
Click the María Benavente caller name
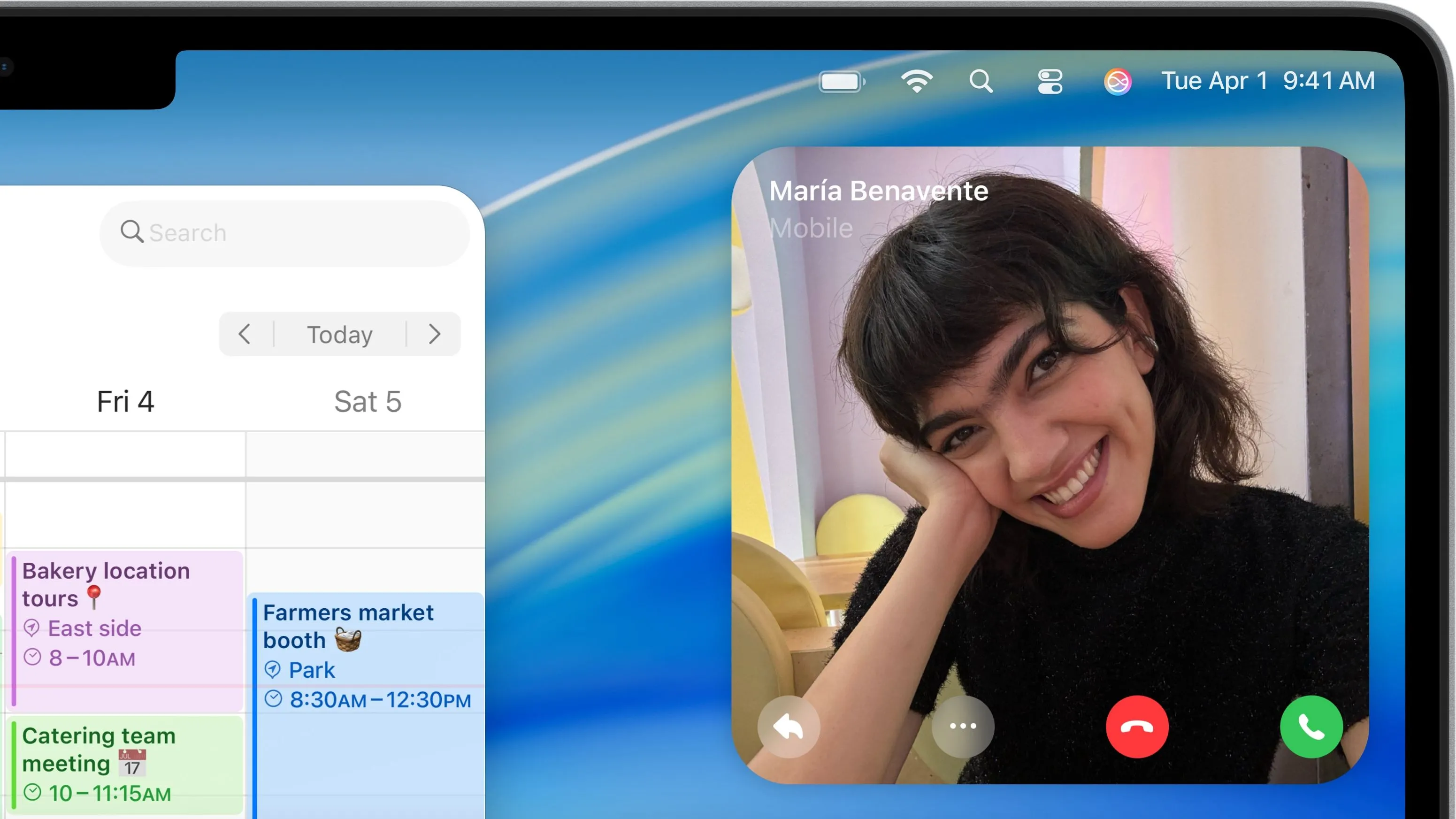coord(878,191)
